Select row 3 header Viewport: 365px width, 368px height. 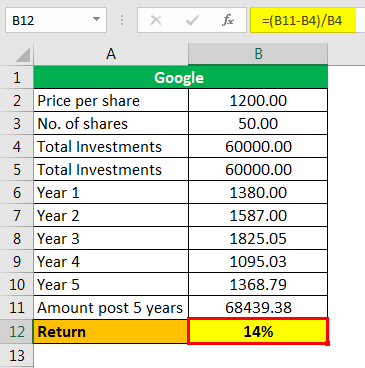(x=17, y=123)
